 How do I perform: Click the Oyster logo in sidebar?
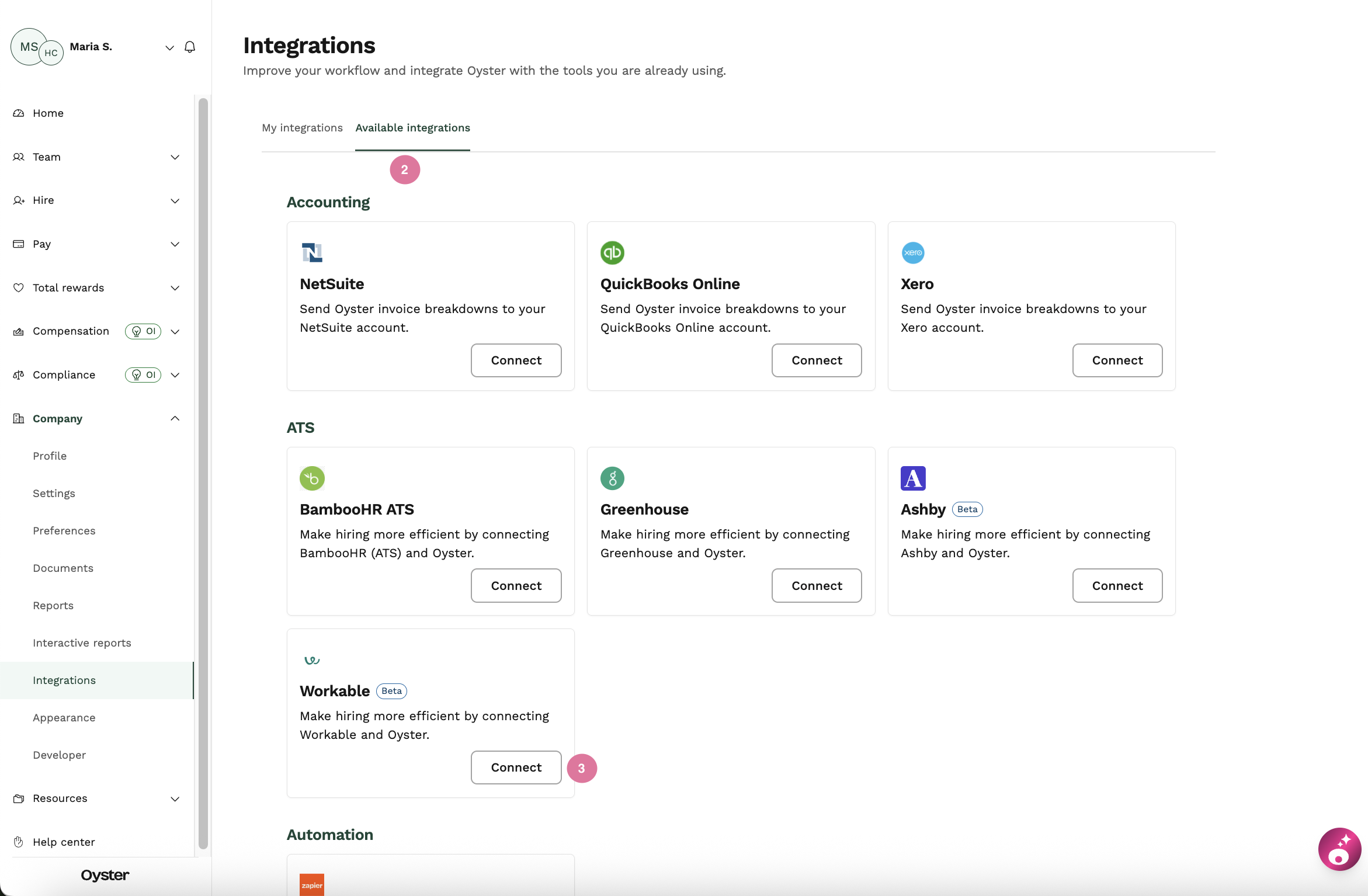pyautogui.click(x=105, y=875)
